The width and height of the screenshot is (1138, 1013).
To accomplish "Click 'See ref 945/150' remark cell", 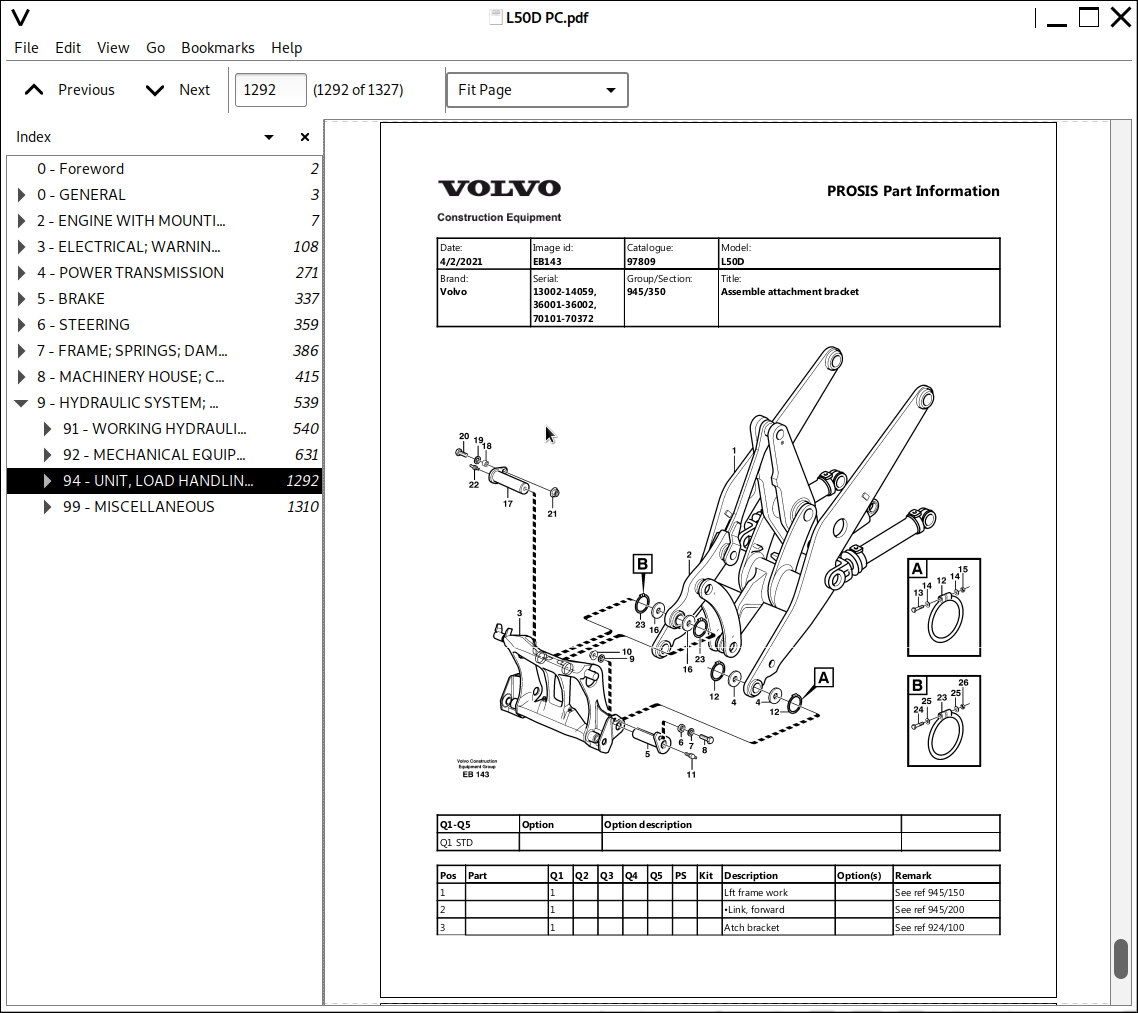I will click(946, 893).
